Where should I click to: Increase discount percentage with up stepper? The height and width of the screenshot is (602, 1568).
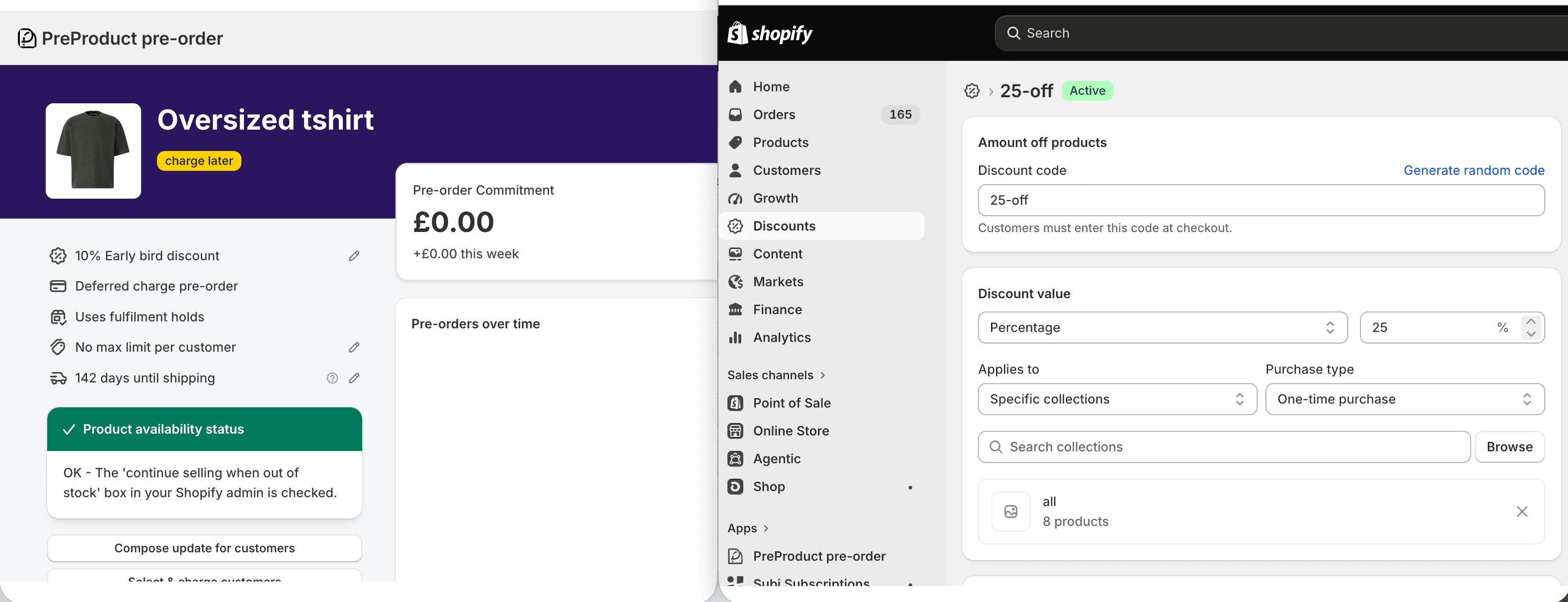tap(1531, 321)
